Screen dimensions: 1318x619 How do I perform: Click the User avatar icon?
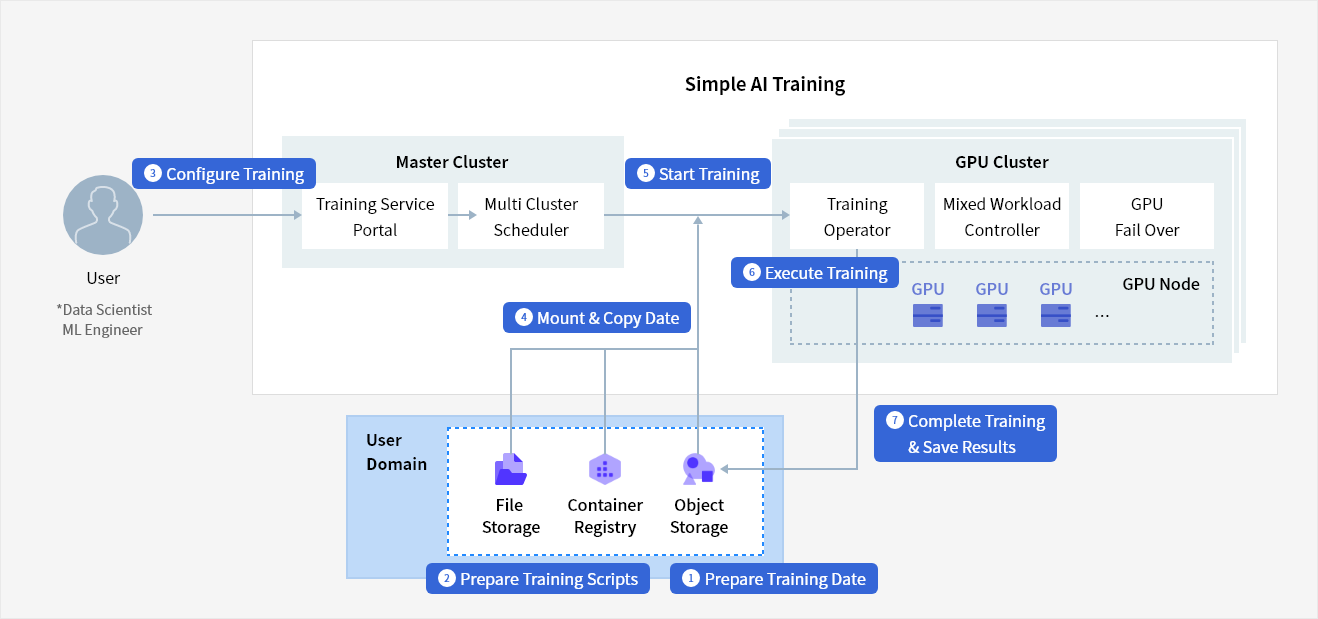[x=103, y=214]
